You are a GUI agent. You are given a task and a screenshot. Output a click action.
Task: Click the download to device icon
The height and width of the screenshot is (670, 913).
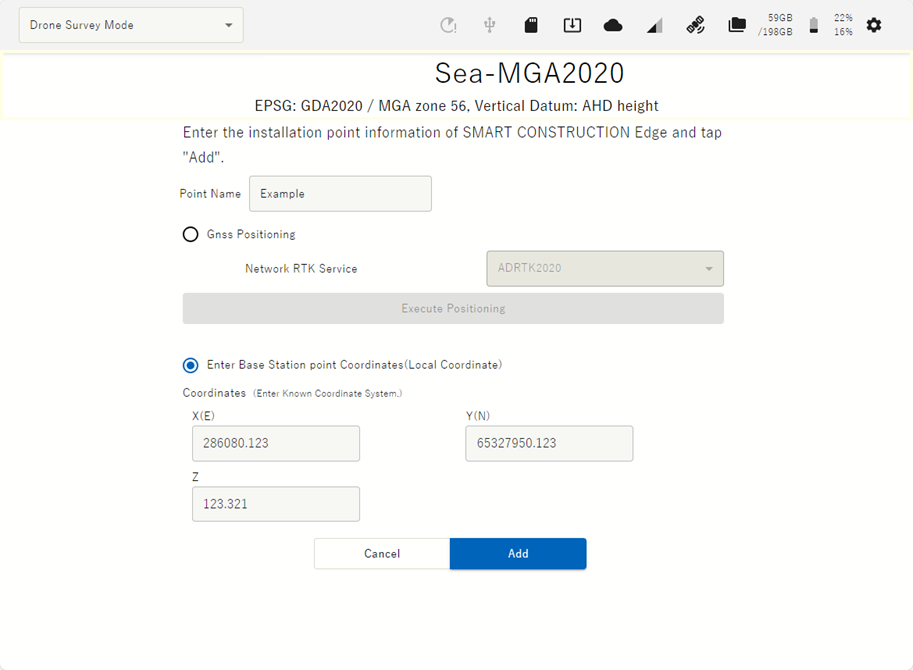572,25
